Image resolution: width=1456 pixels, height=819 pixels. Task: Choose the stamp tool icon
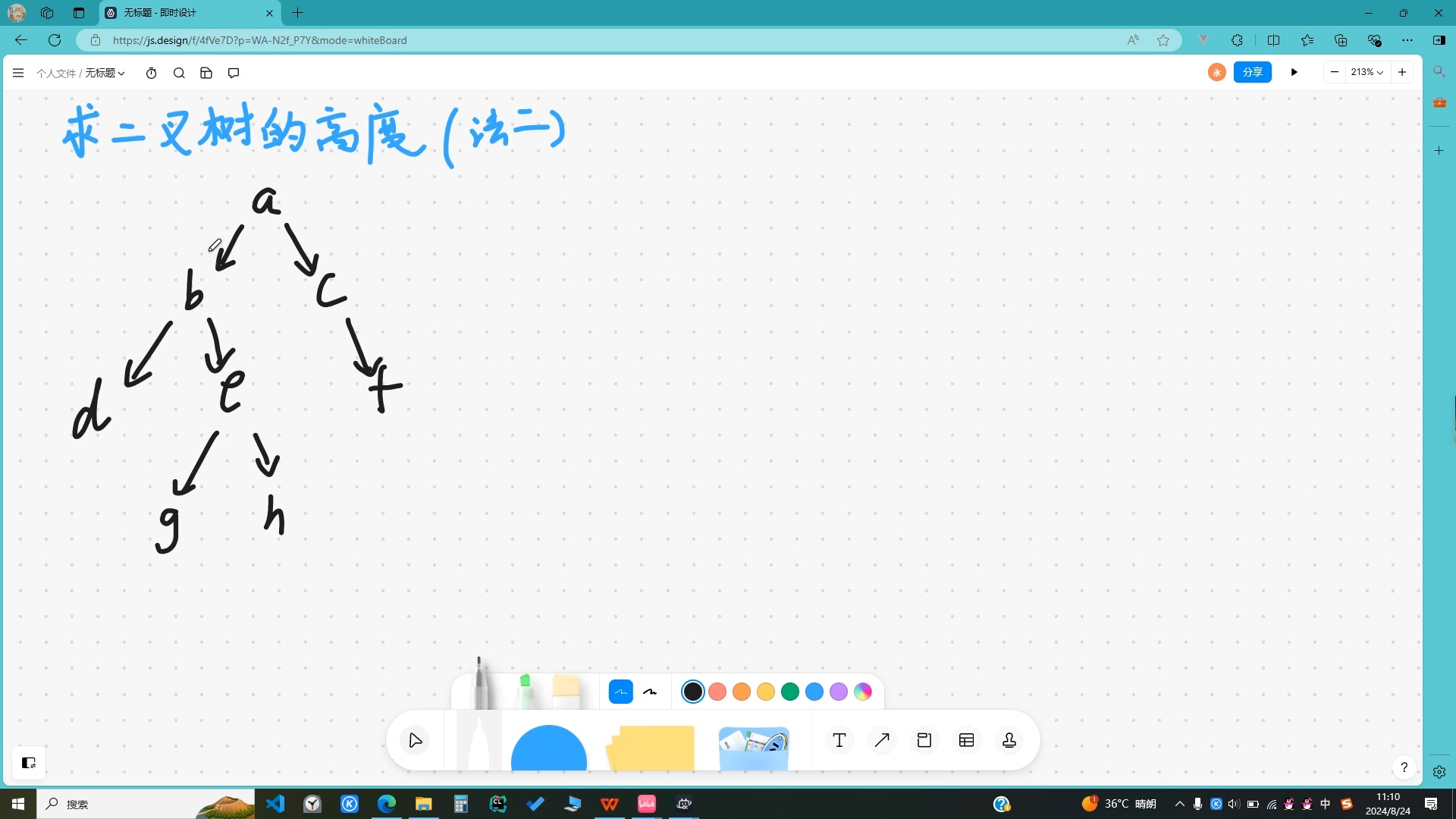[1009, 741]
